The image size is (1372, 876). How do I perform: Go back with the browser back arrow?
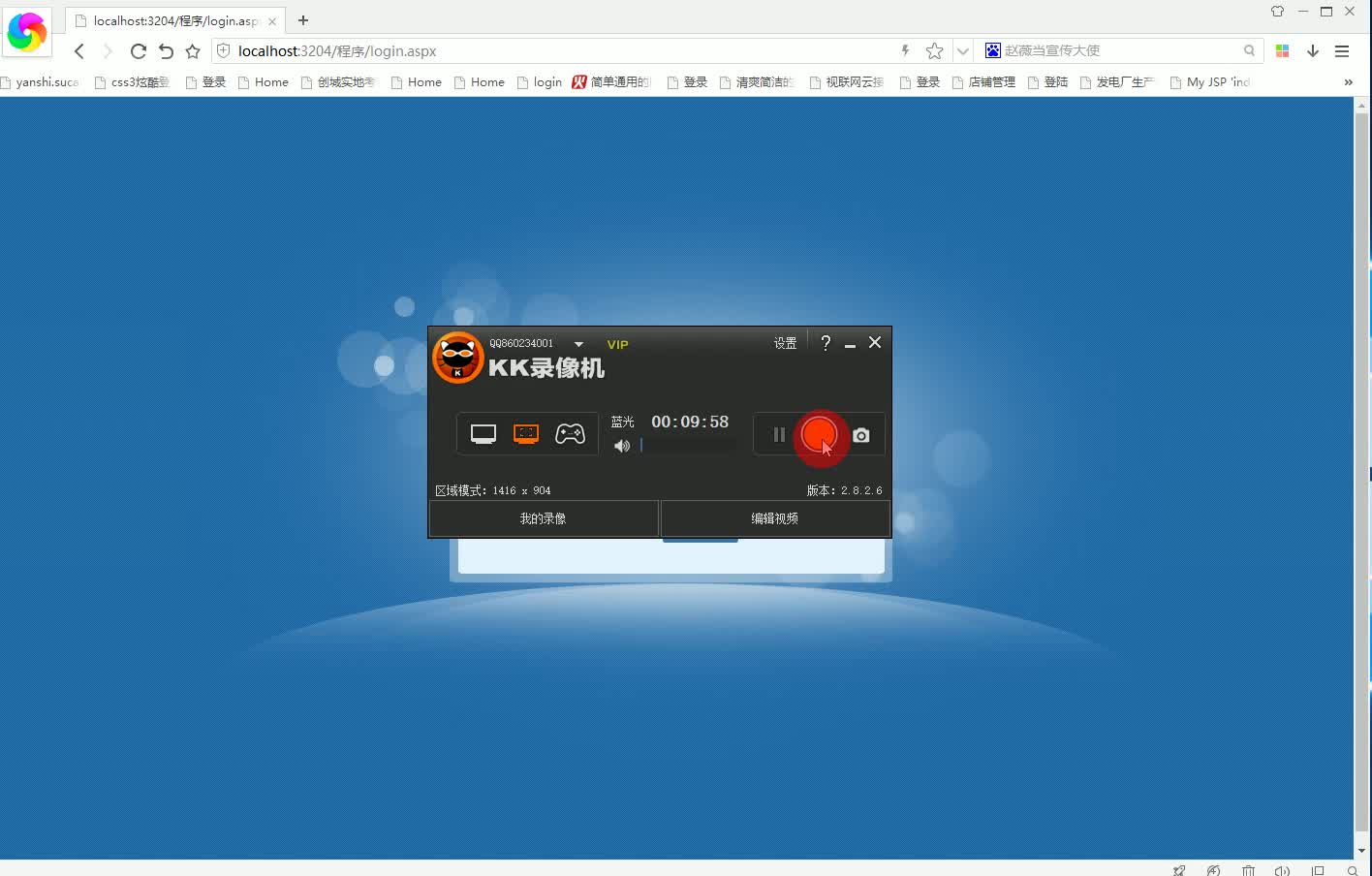coord(79,51)
